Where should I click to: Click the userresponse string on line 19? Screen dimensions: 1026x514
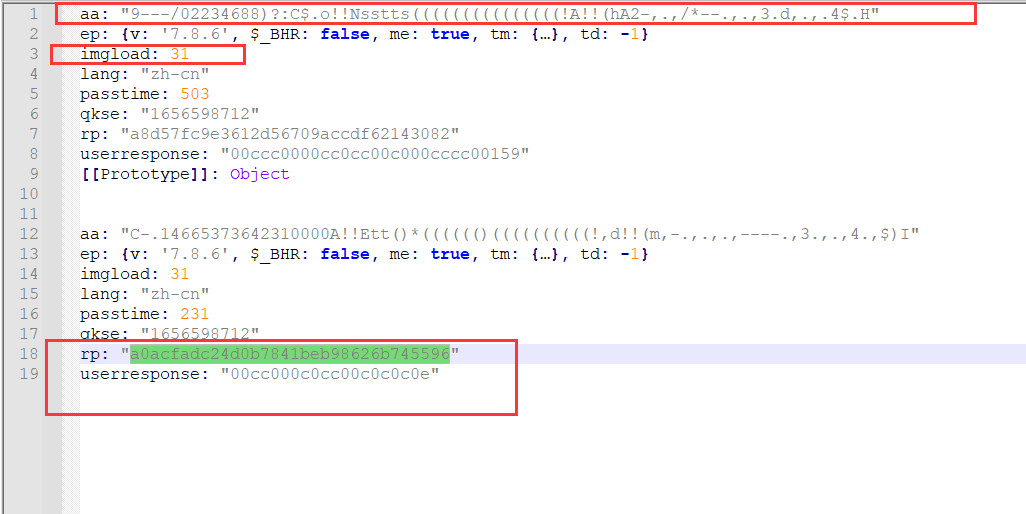pos(330,374)
